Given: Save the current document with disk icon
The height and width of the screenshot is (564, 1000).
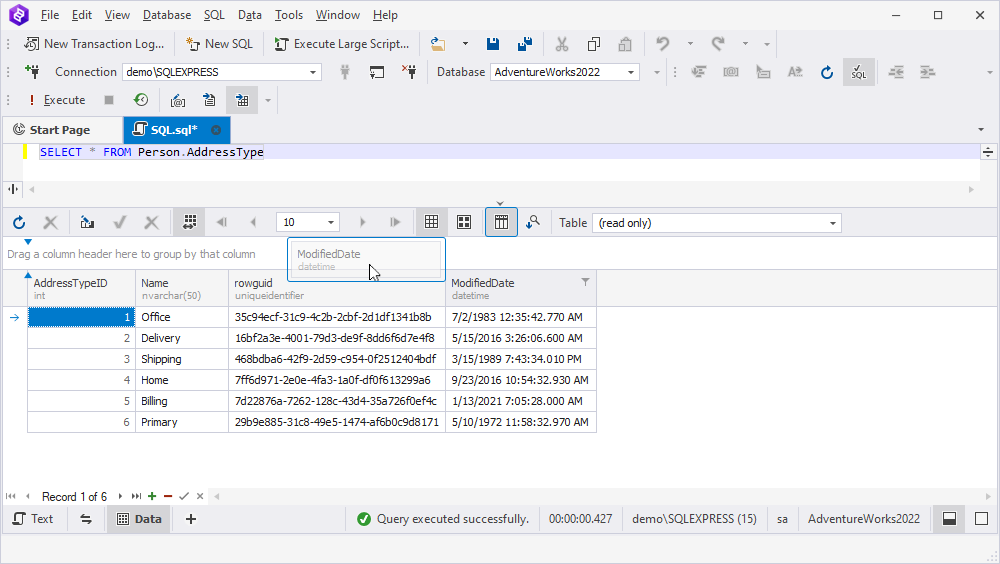Looking at the screenshot, I should click(493, 44).
